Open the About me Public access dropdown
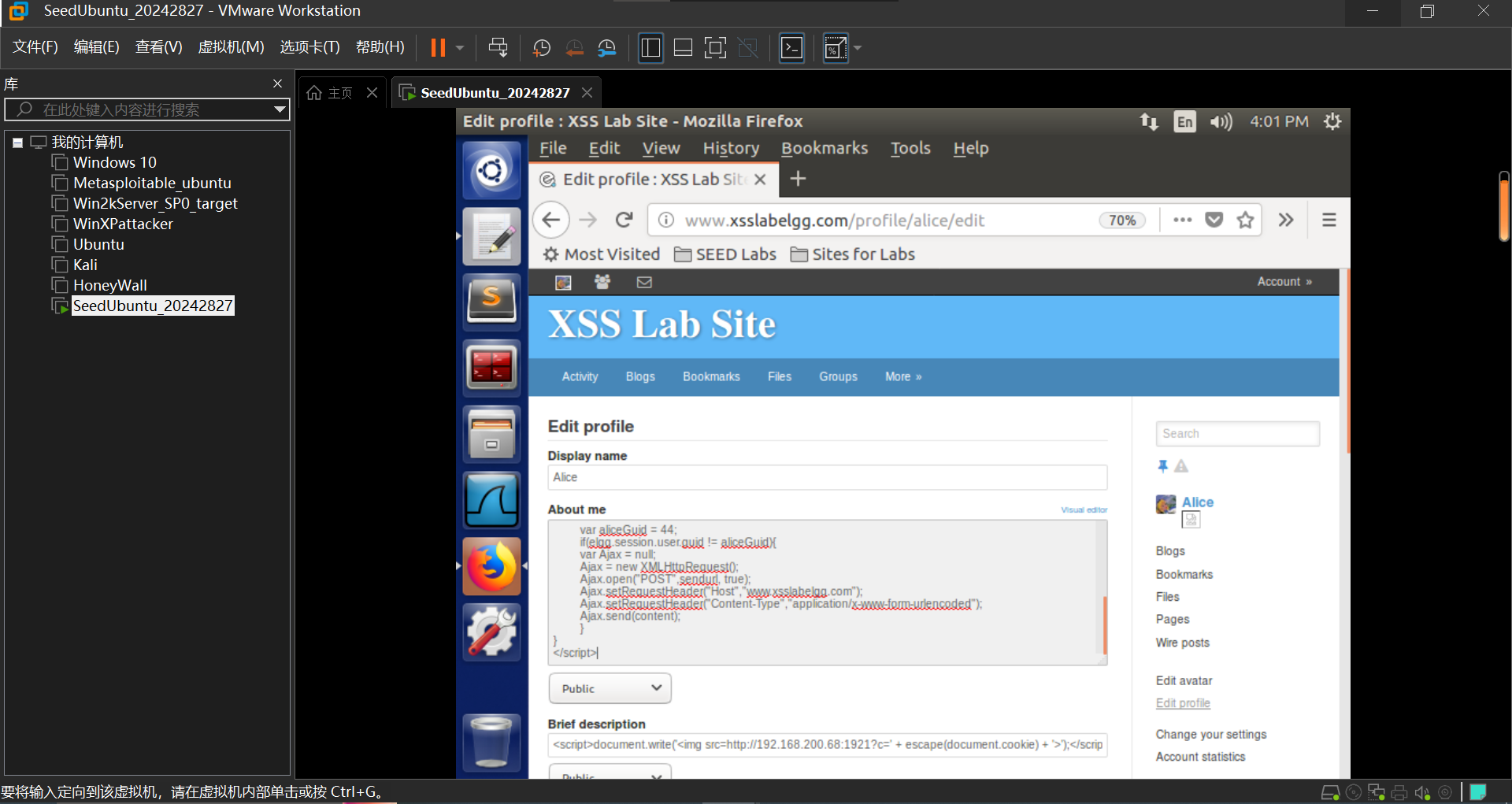The height and width of the screenshot is (804, 1512). pos(610,688)
